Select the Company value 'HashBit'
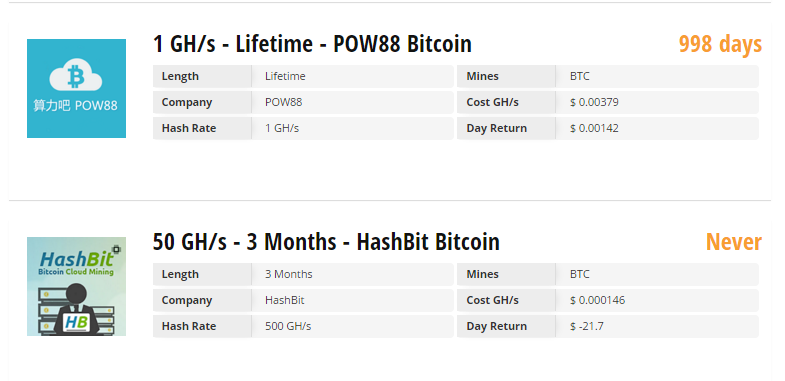 284,300
